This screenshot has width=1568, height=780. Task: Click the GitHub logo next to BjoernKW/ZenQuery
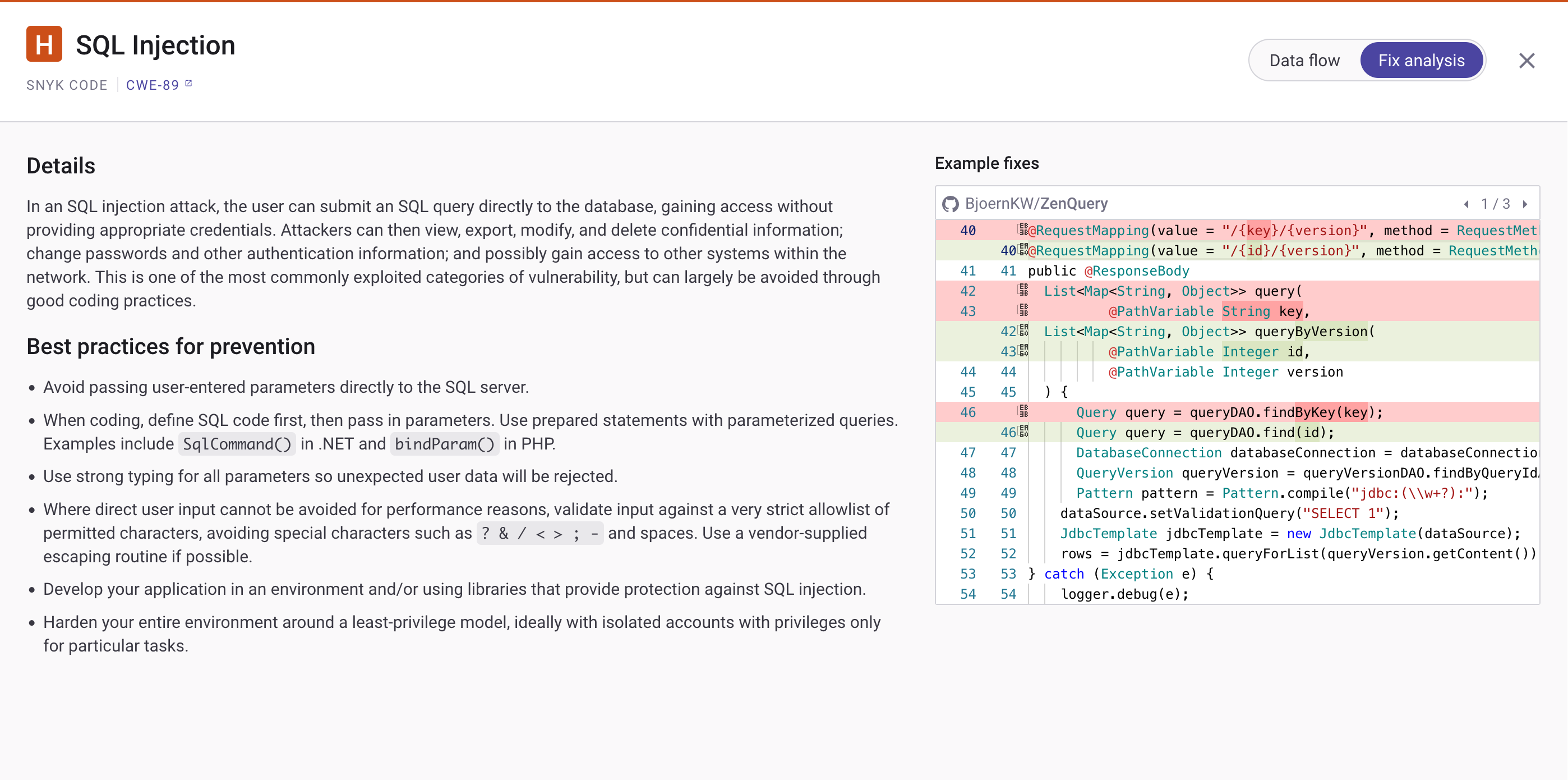tap(950, 204)
